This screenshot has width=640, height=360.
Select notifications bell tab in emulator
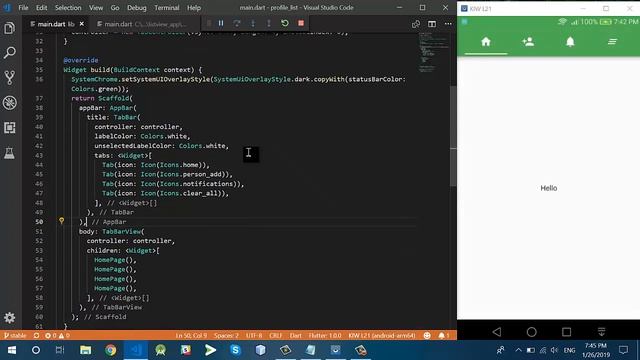tap(570, 42)
